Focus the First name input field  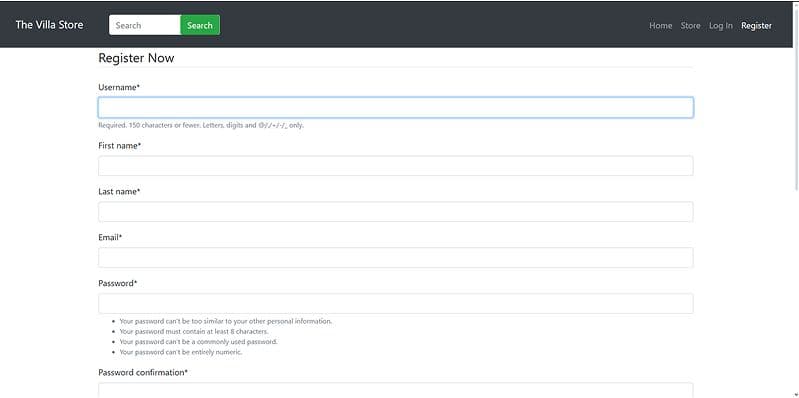pos(395,166)
